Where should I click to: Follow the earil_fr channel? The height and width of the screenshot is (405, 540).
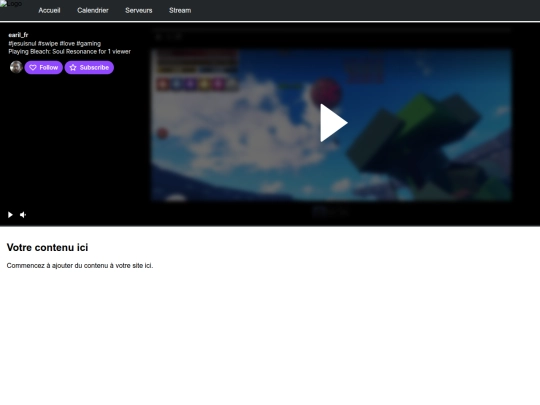[x=43, y=68]
